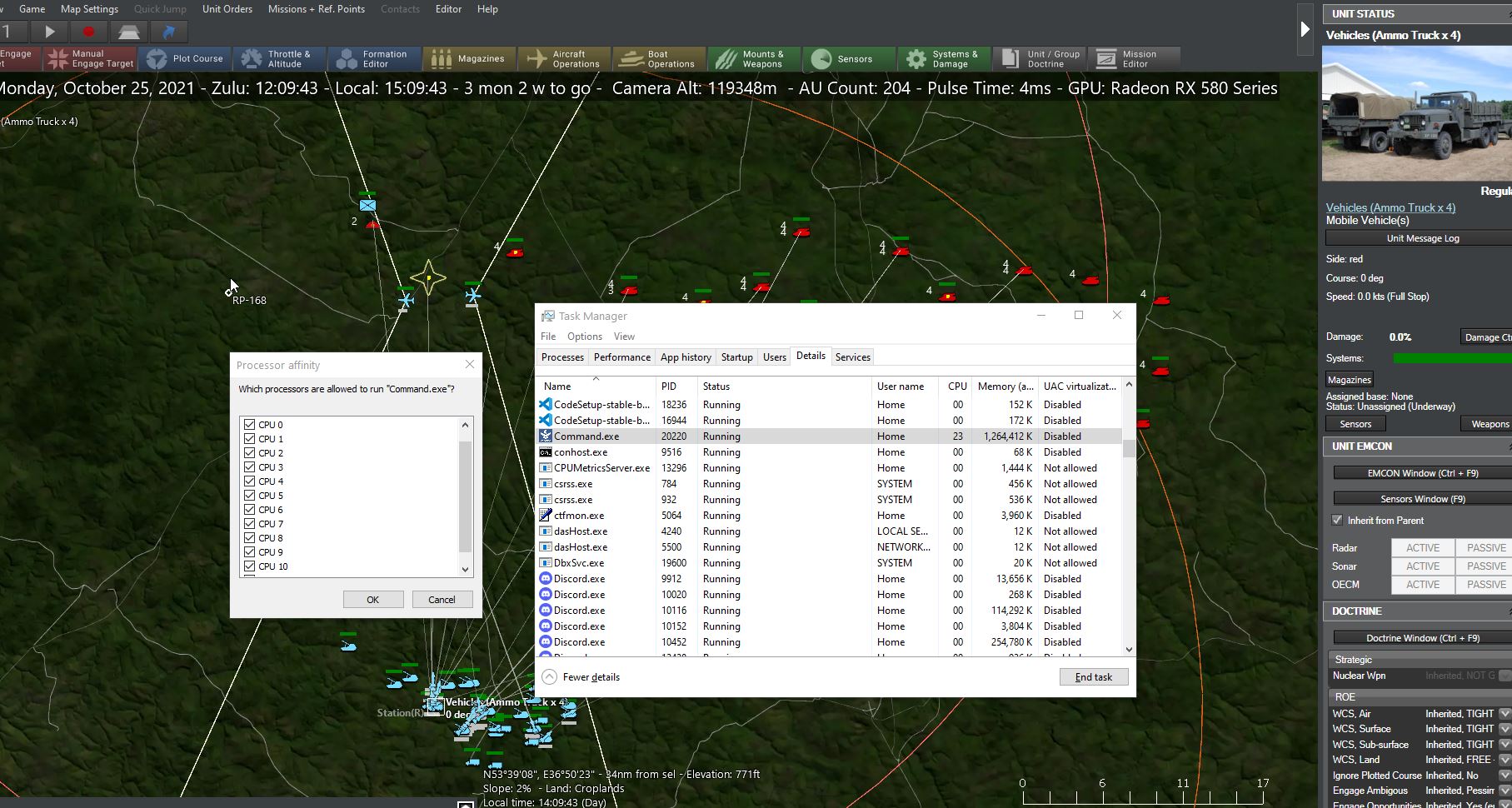Open the WCS, Land dropdown
The image size is (1512, 808).
(1504, 760)
